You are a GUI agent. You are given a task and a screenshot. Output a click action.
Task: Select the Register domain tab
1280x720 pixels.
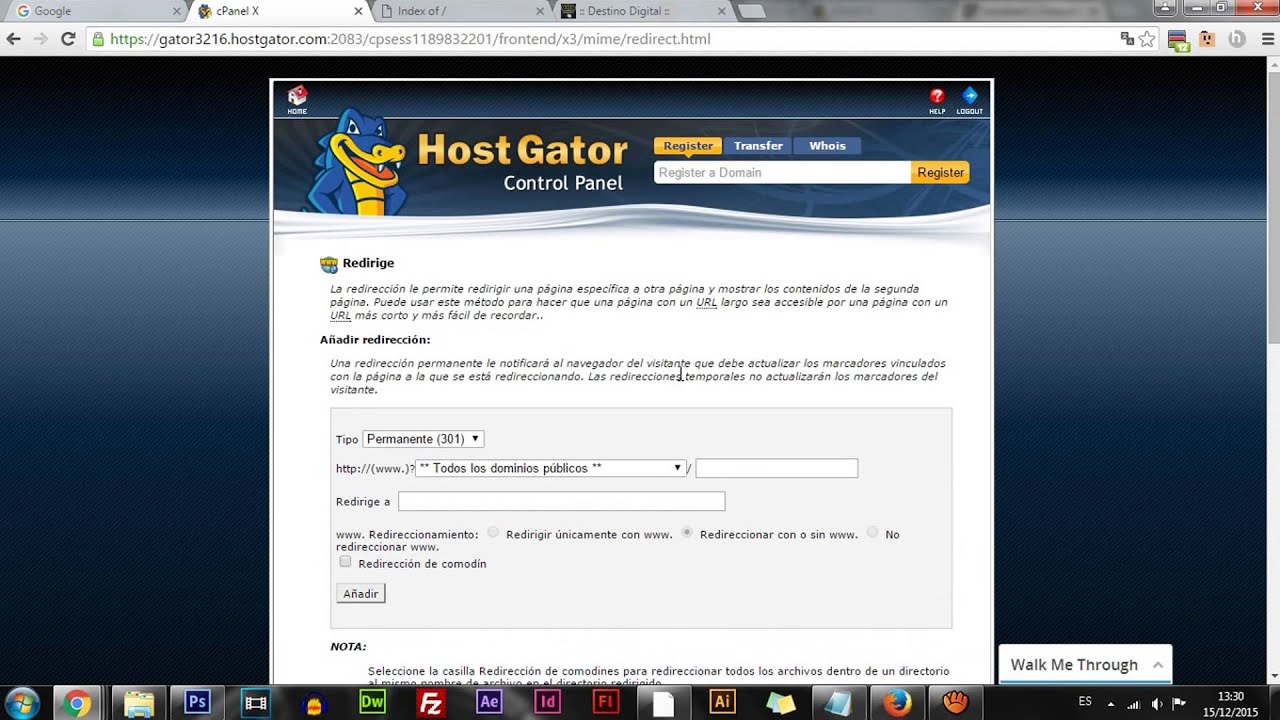pyautogui.click(x=688, y=146)
